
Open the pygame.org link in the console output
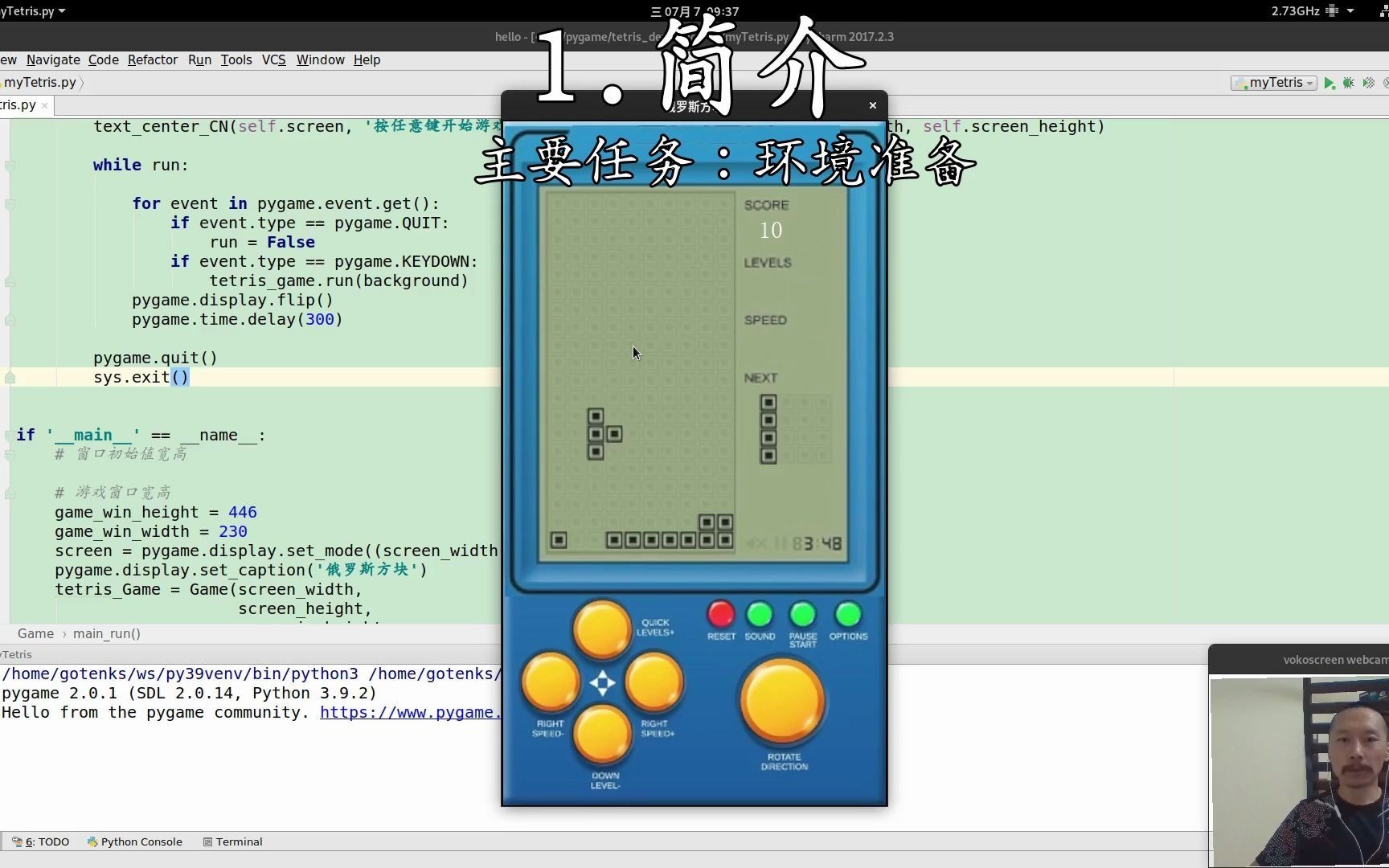pos(410,712)
